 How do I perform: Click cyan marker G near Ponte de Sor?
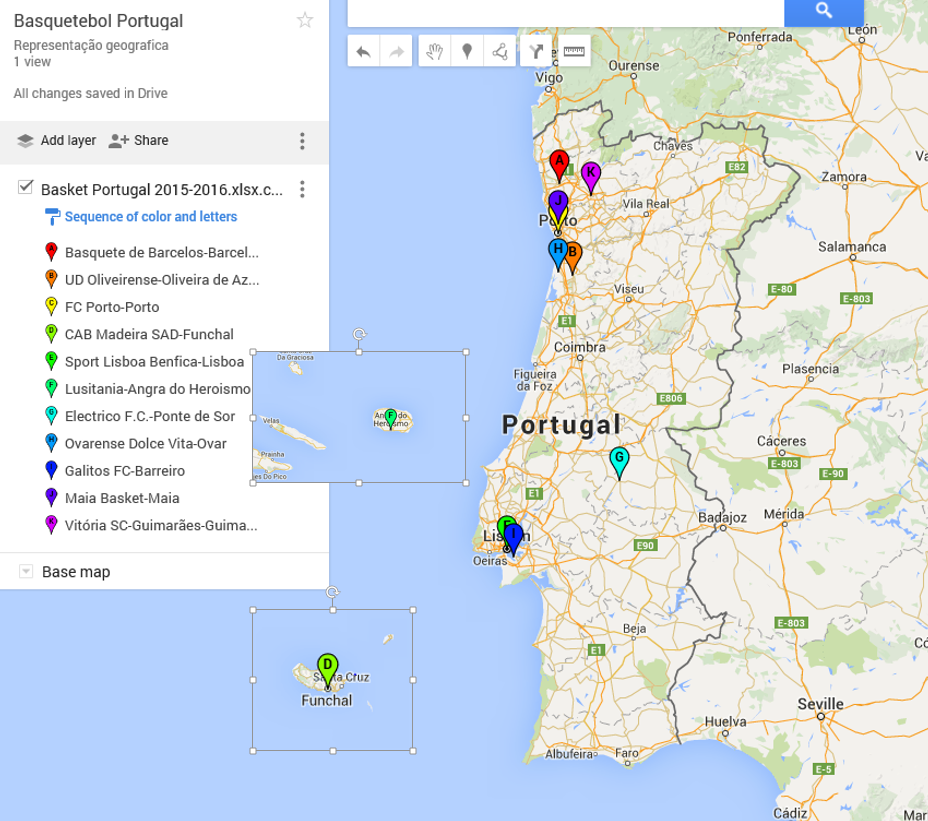(x=619, y=458)
